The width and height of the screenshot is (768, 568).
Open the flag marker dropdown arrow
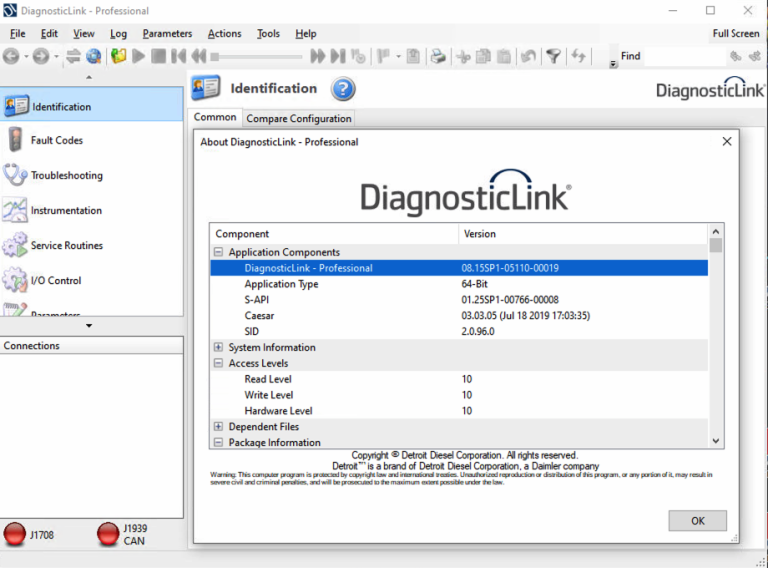(398, 56)
